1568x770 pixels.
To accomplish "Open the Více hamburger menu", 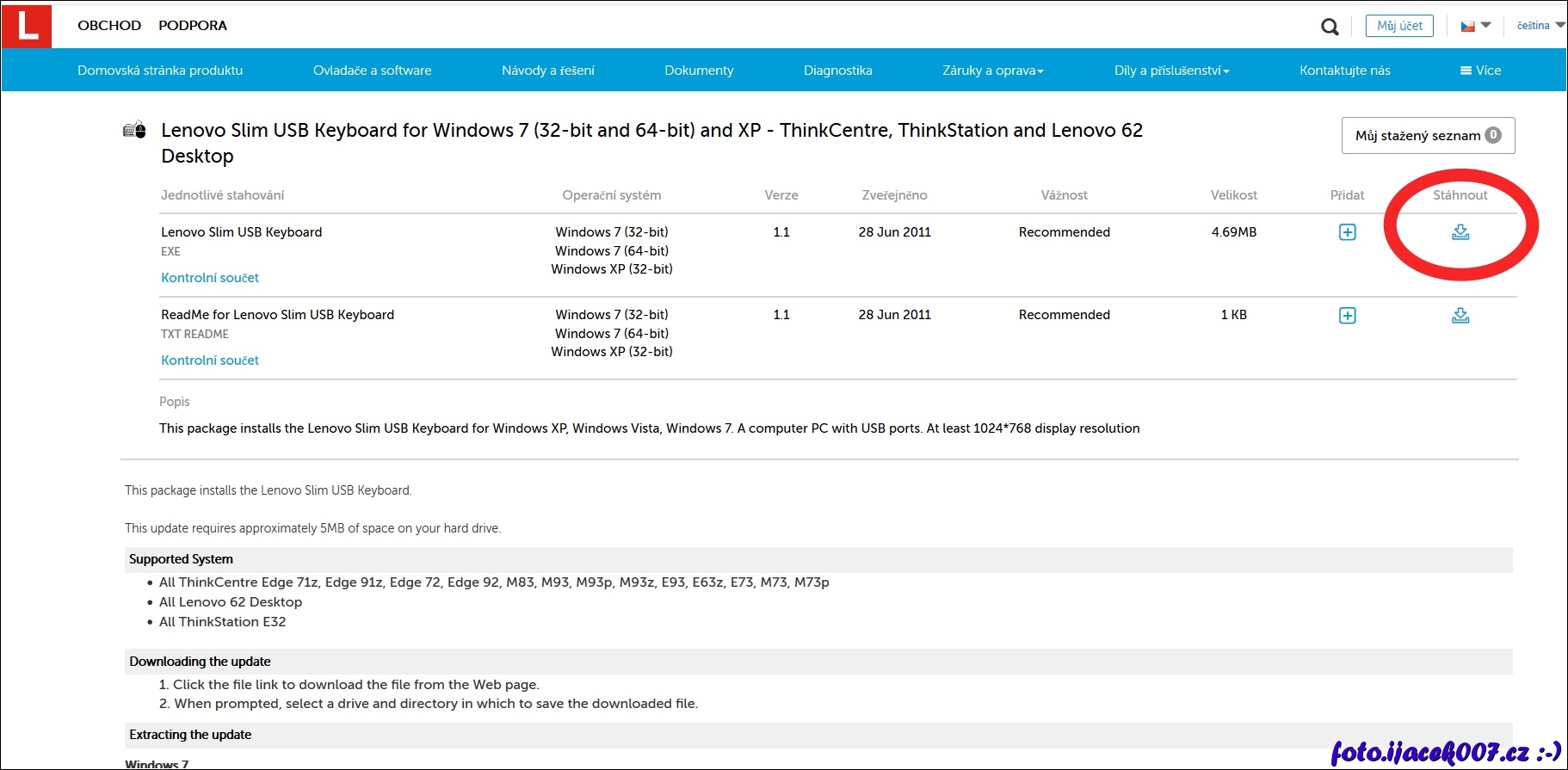I will [1480, 71].
